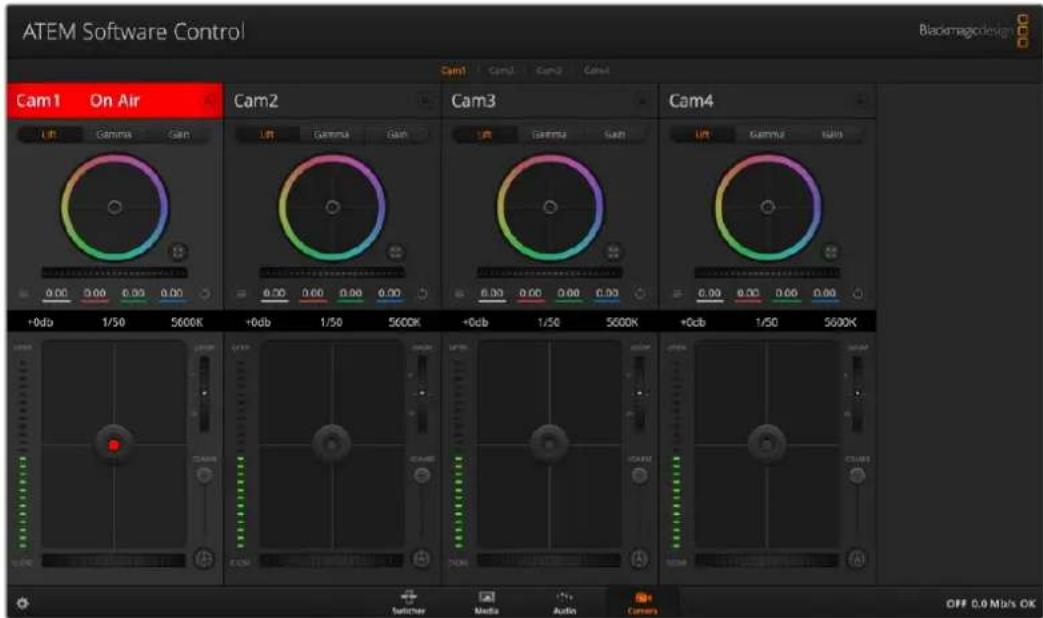This screenshot has width=1043, height=618.
Task: Reset Cam3 color corrector values
Action: coord(640,293)
